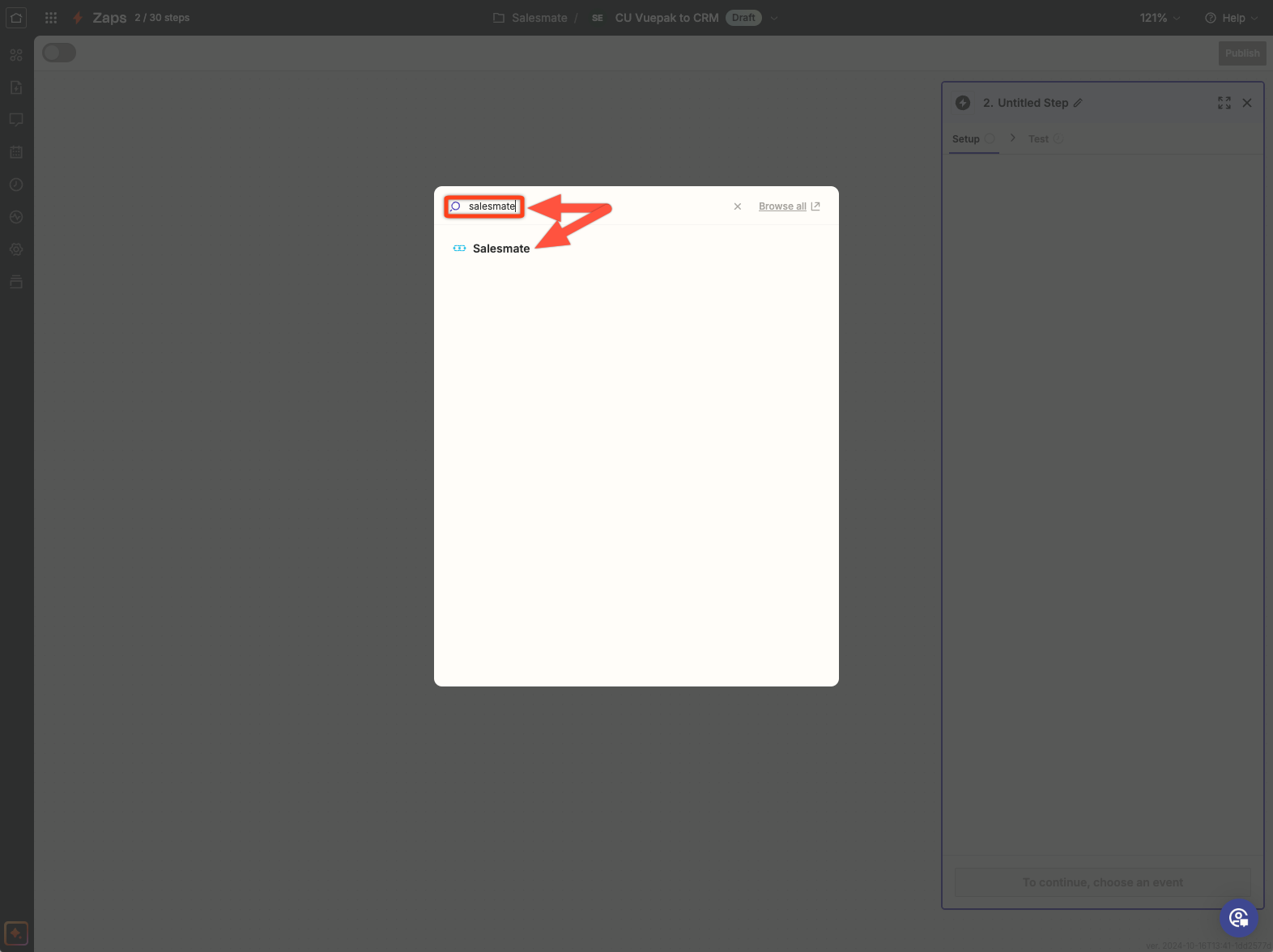Rename step using pencil edit icon

[1078, 103]
